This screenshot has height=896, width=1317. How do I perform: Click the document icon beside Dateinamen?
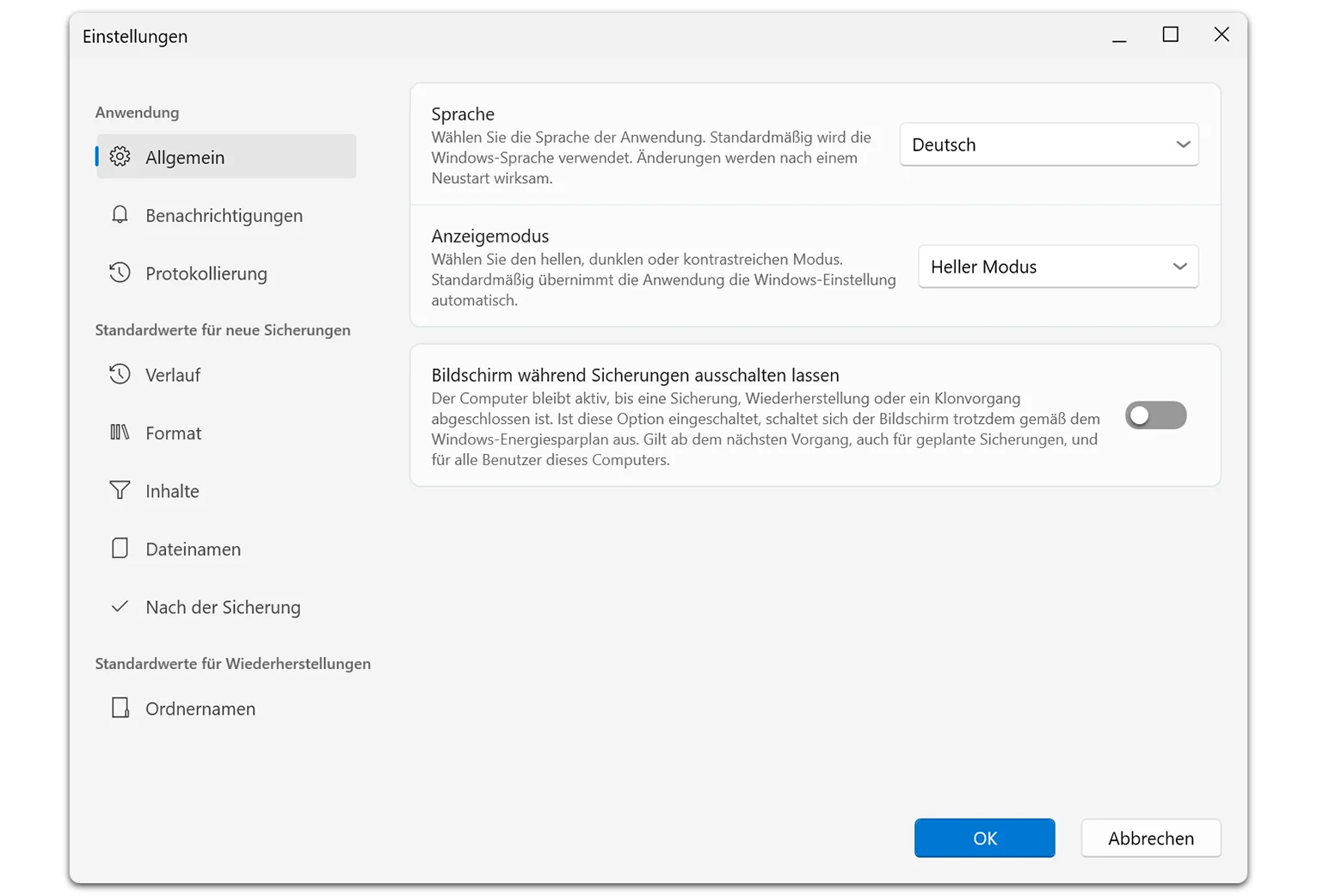coord(120,549)
